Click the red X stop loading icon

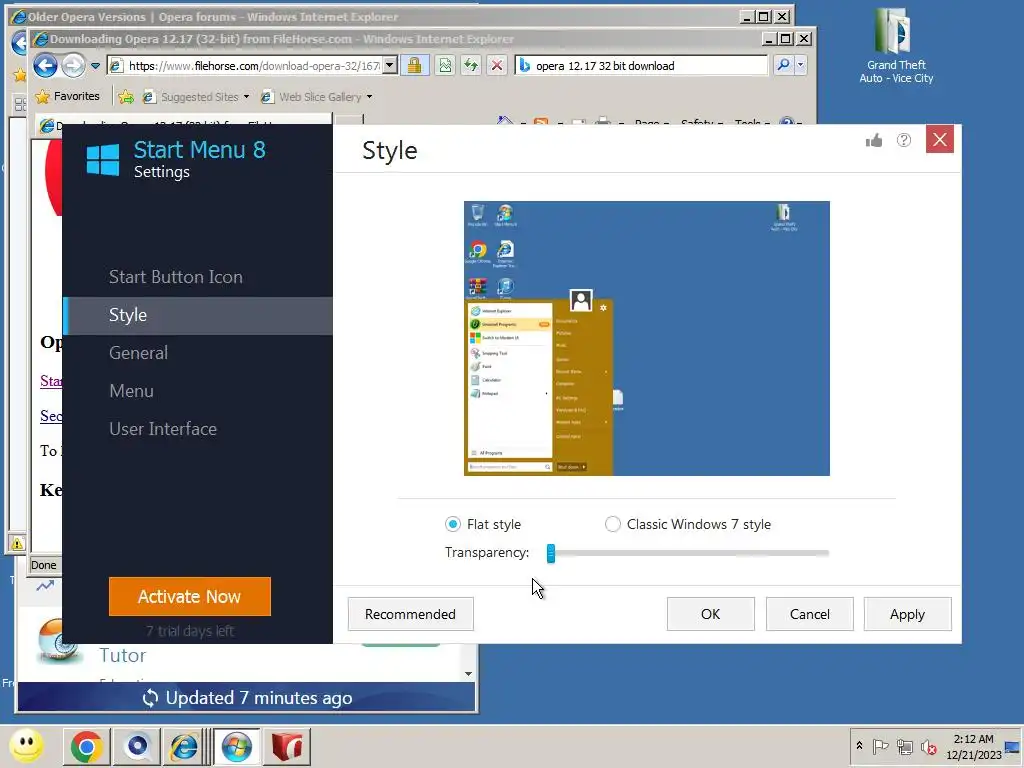[497, 65]
